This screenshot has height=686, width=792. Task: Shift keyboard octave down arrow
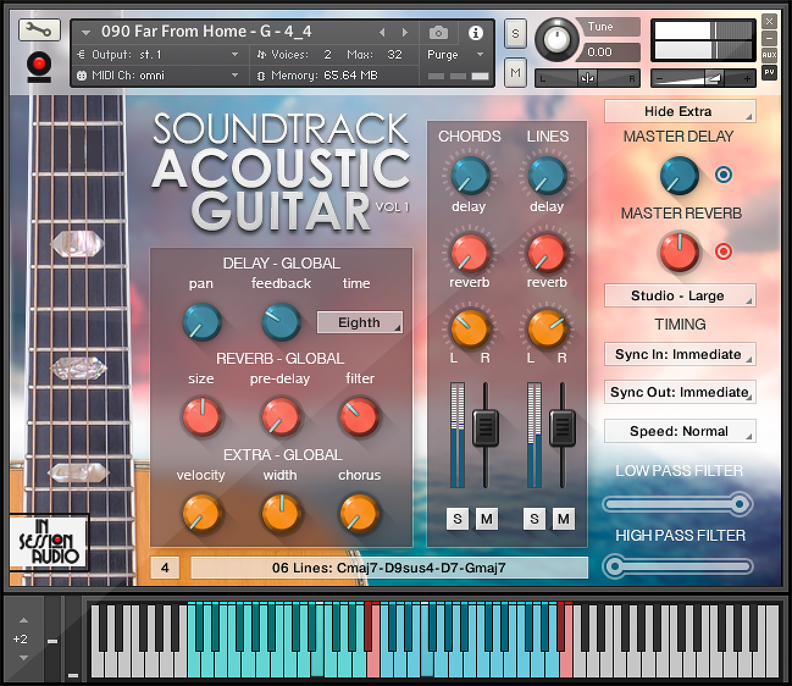coord(24,658)
